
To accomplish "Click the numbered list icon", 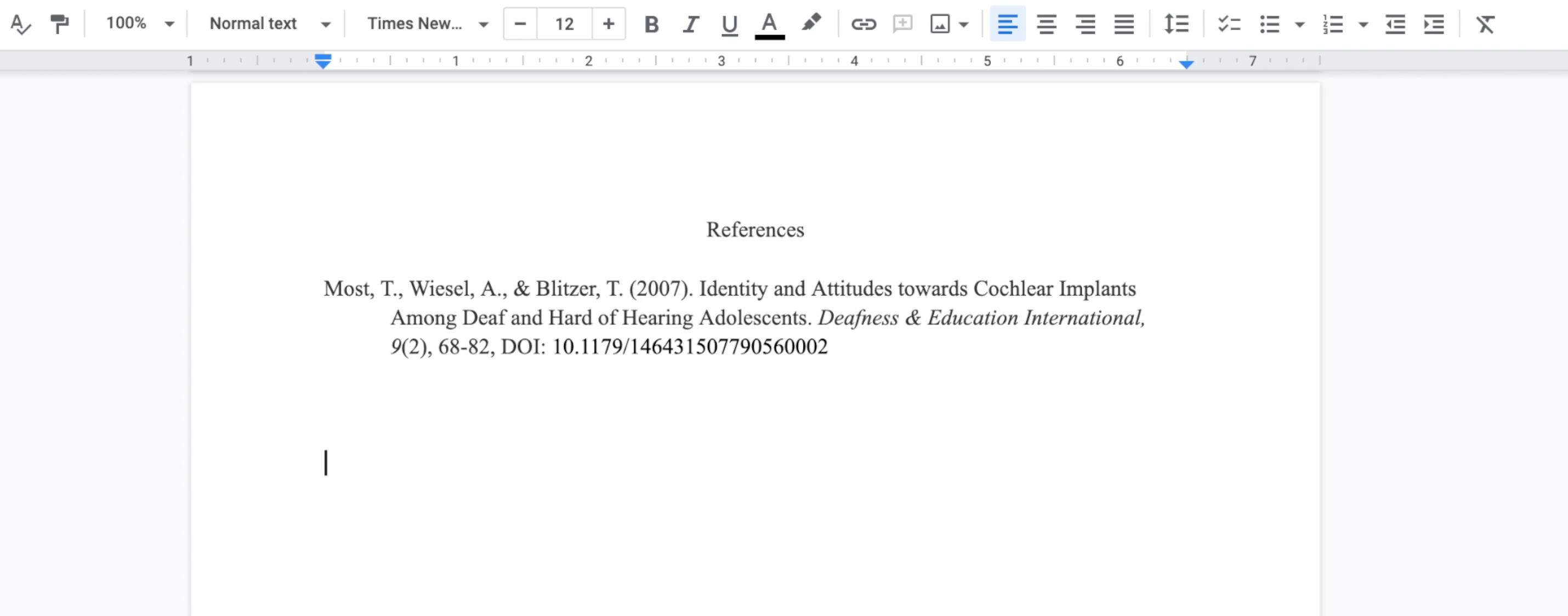I will pyautogui.click(x=1332, y=24).
